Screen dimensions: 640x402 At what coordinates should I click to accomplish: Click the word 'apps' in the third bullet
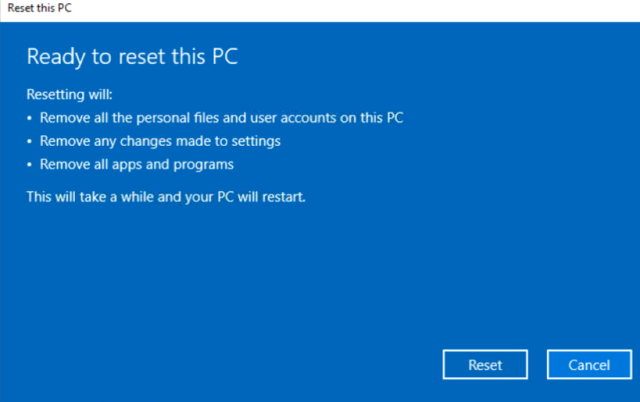tap(130, 165)
